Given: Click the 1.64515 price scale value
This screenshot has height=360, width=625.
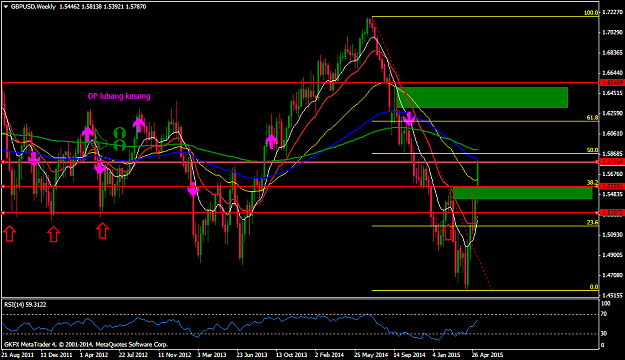Looking at the screenshot, I should pos(613,93).
